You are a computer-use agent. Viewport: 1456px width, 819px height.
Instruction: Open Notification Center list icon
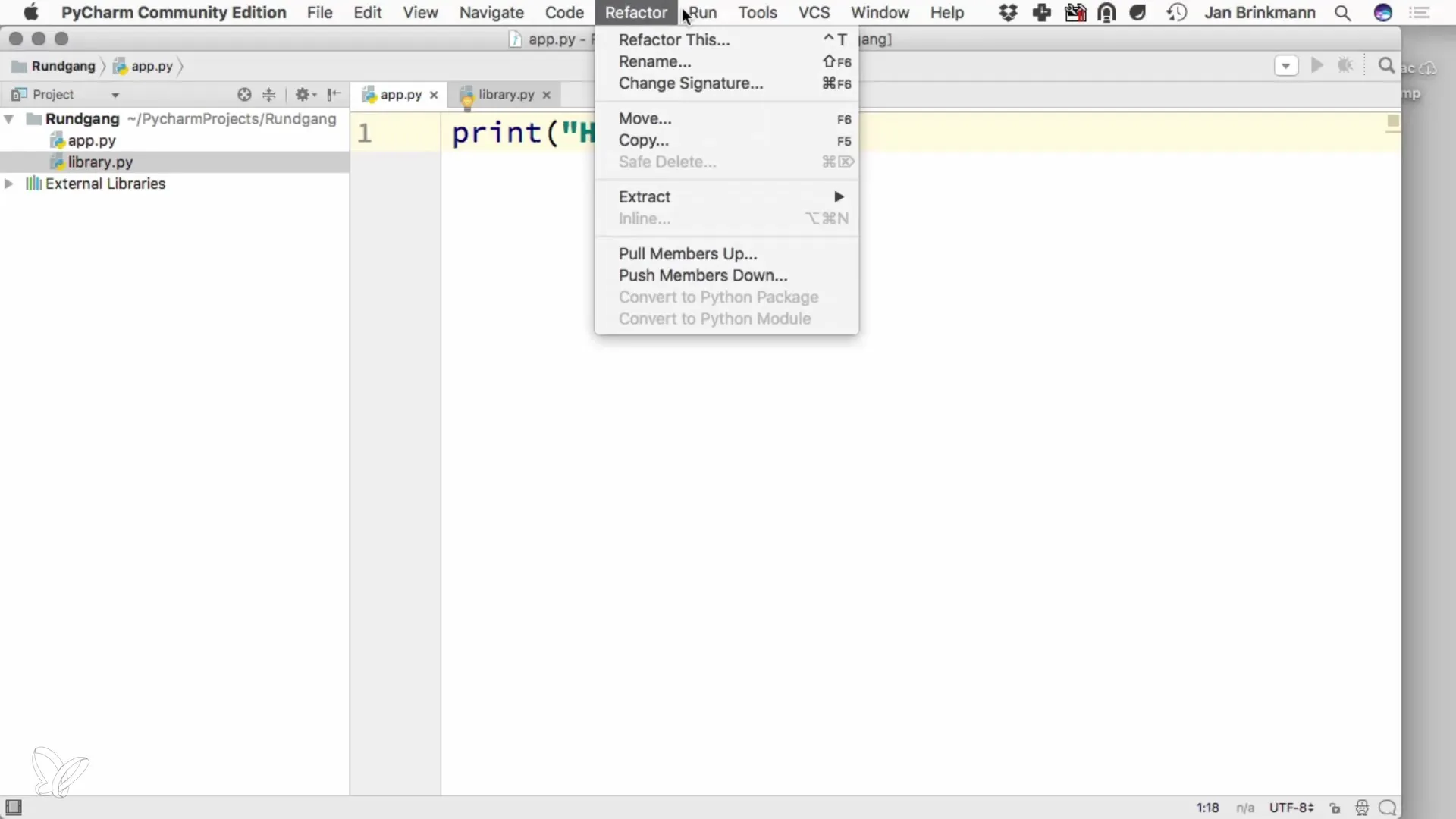pyautogui.click(x=1419, y=13)
